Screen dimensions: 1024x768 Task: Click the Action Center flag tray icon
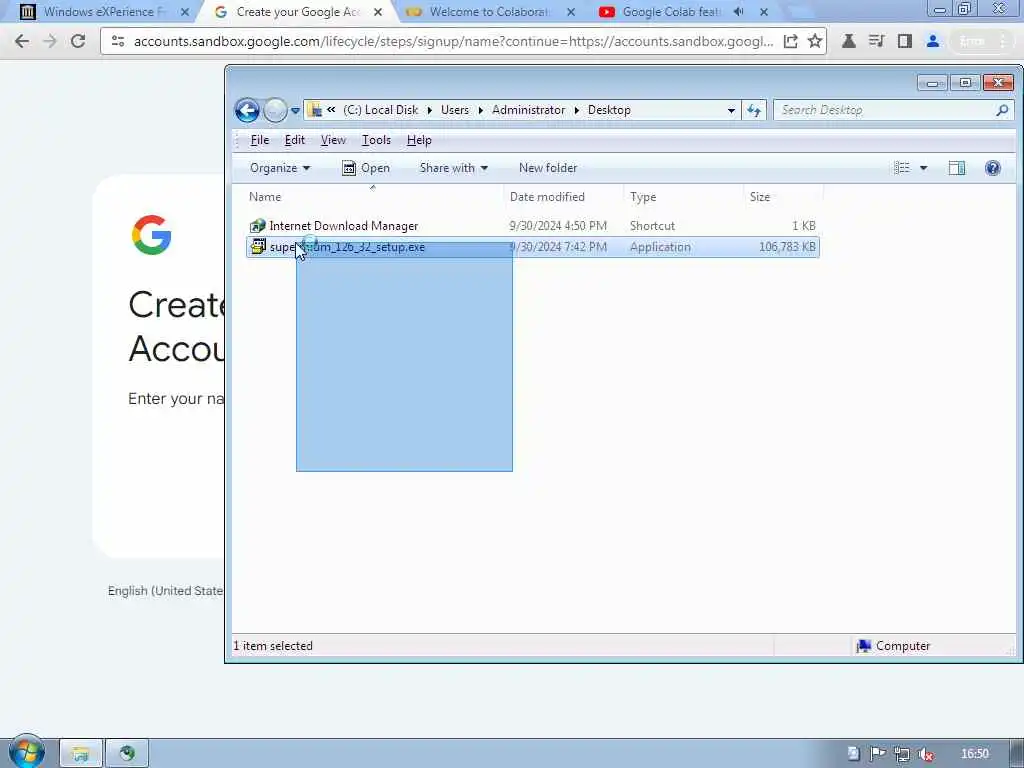click(x=877, y=754)
